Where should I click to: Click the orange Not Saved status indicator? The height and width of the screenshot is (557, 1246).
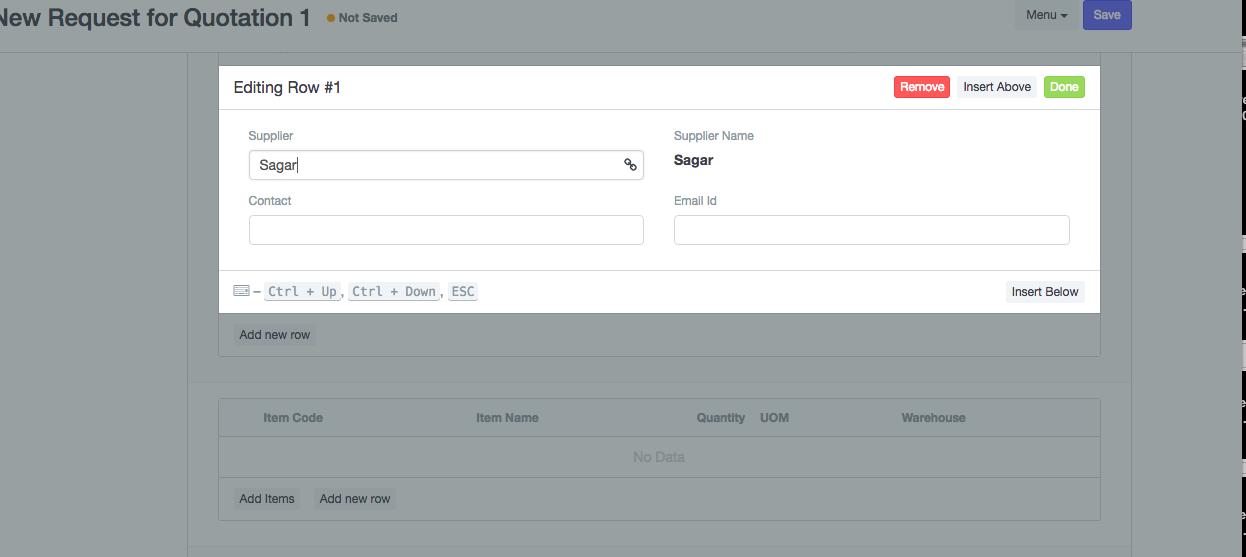(362, 18)
